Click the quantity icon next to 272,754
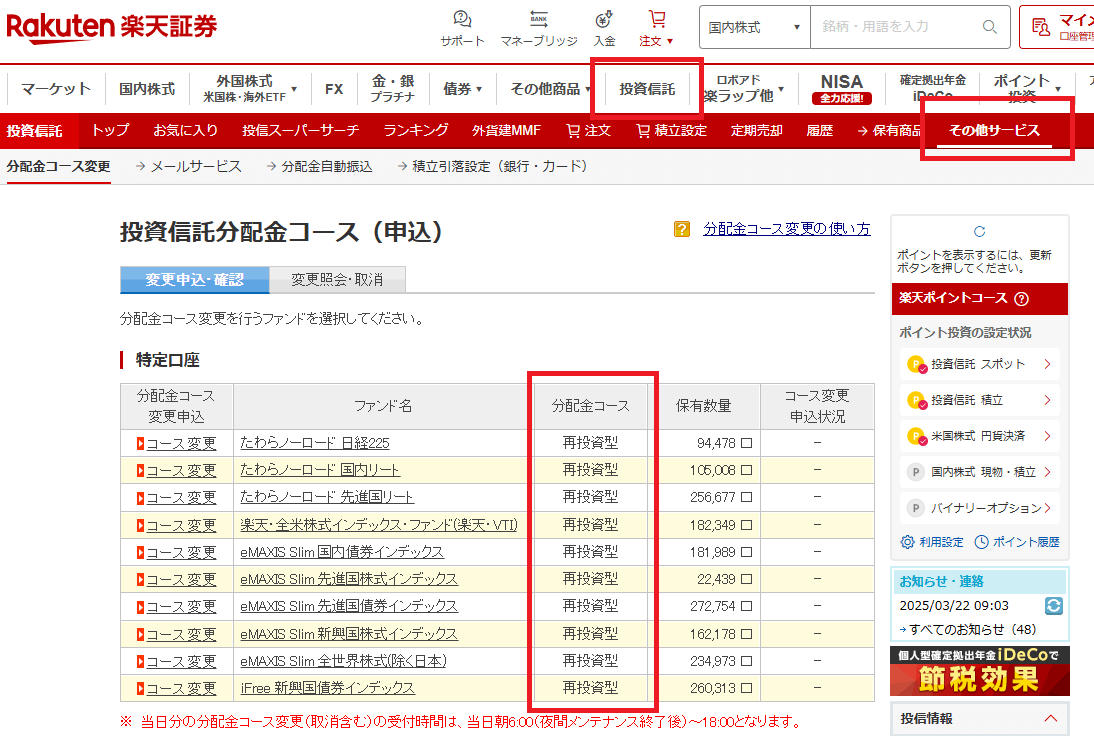1094x736 pixels. click(747, 606)
